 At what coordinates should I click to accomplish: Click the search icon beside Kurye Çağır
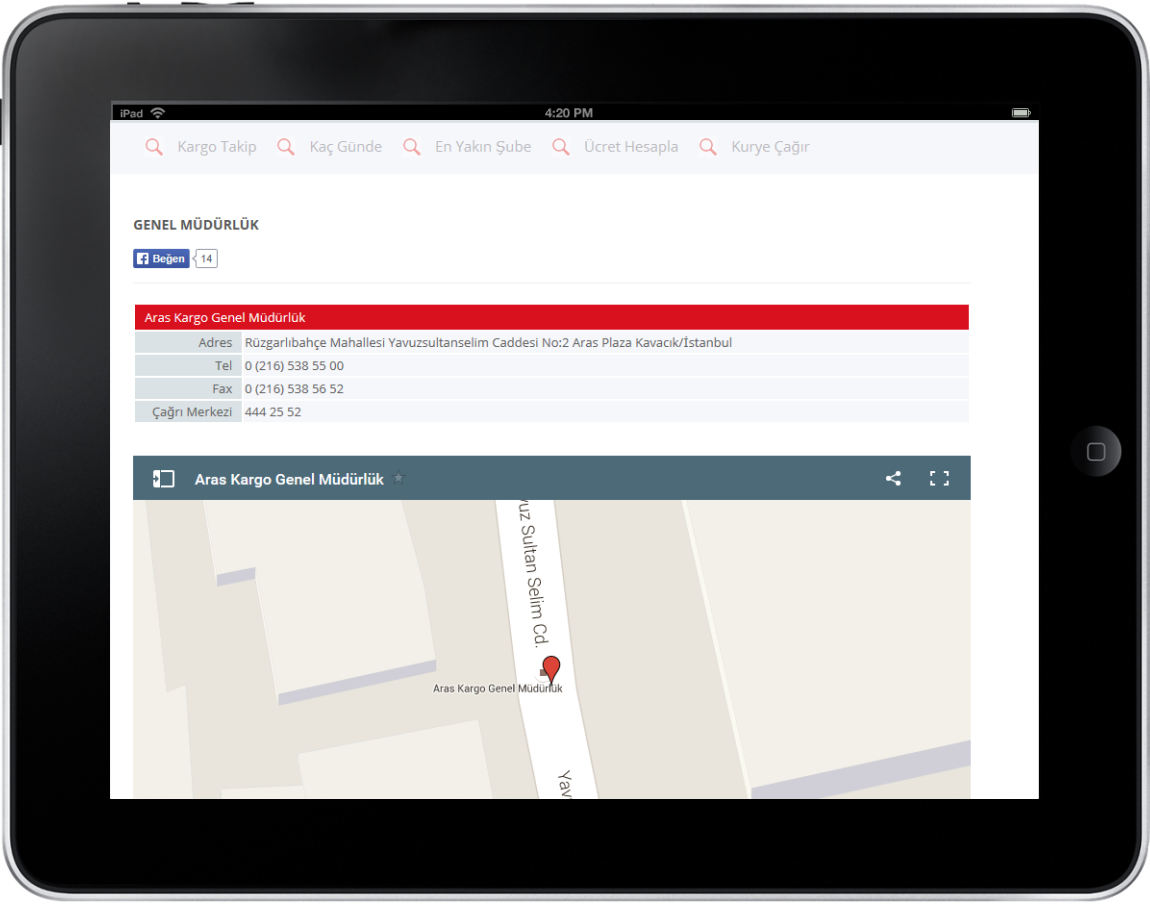(708, 147)
